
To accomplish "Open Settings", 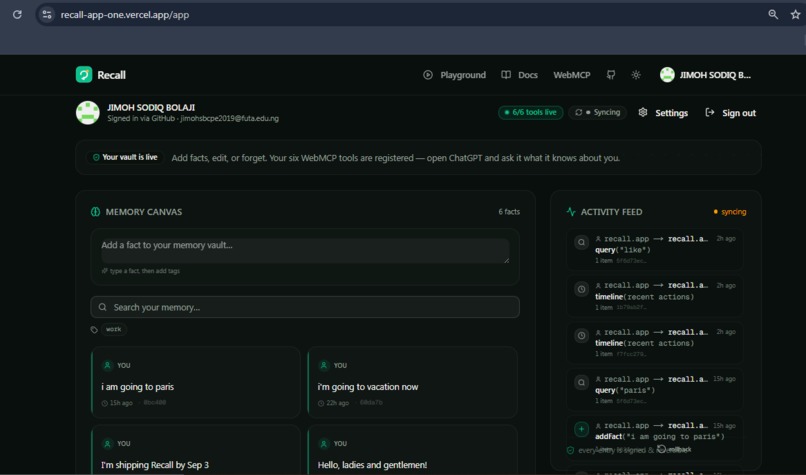I will point(663,113).
